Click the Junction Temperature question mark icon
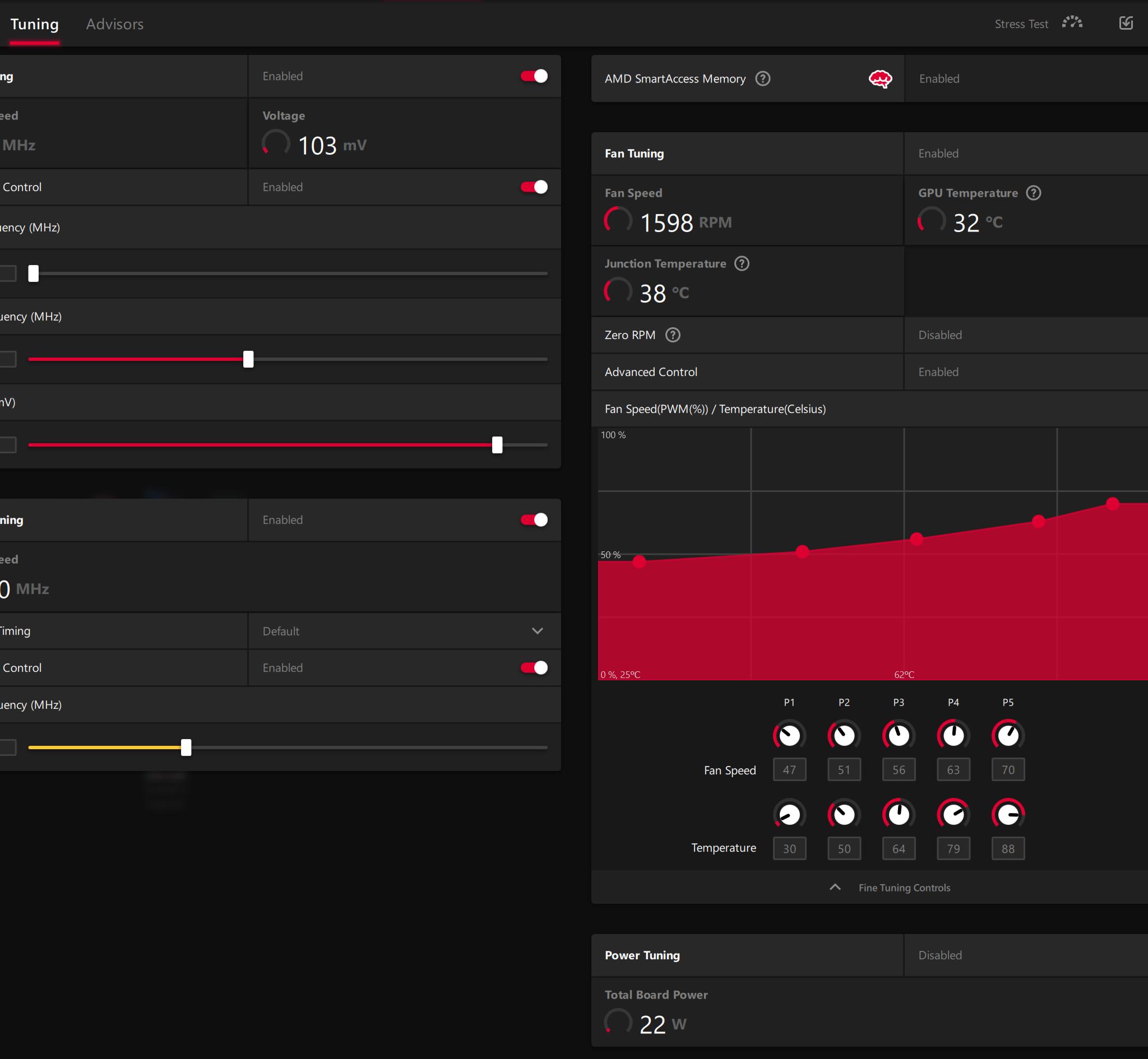 tap(741, 263)
